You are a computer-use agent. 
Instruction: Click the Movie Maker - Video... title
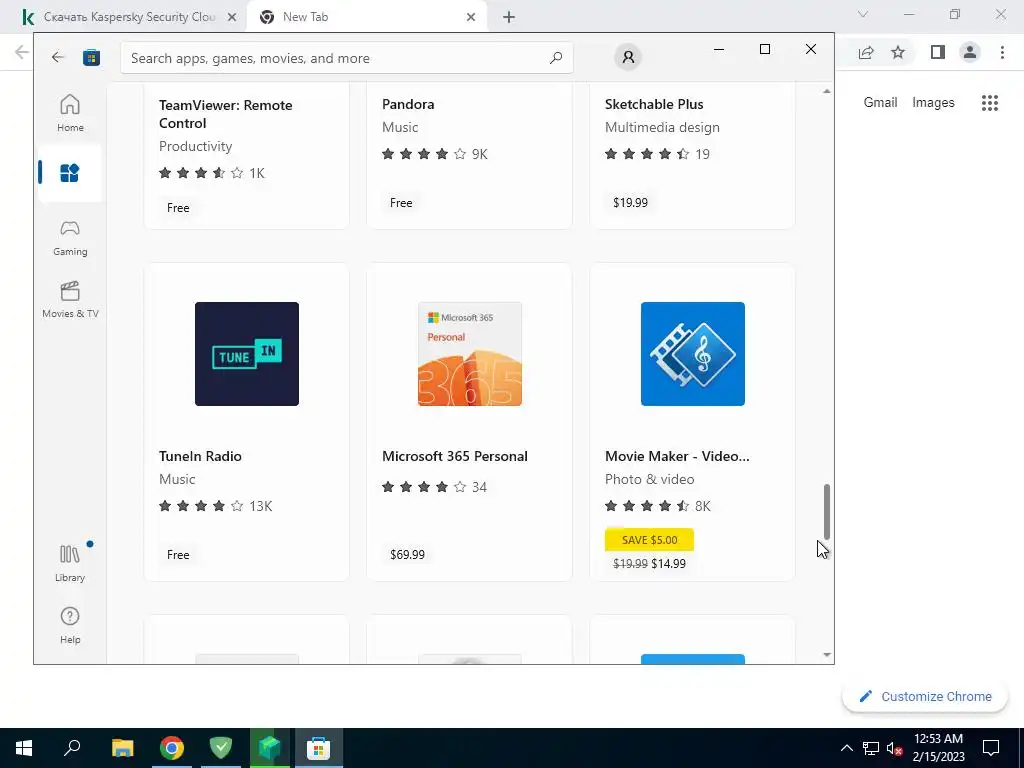pyautogui.click(x=677, y=456)
